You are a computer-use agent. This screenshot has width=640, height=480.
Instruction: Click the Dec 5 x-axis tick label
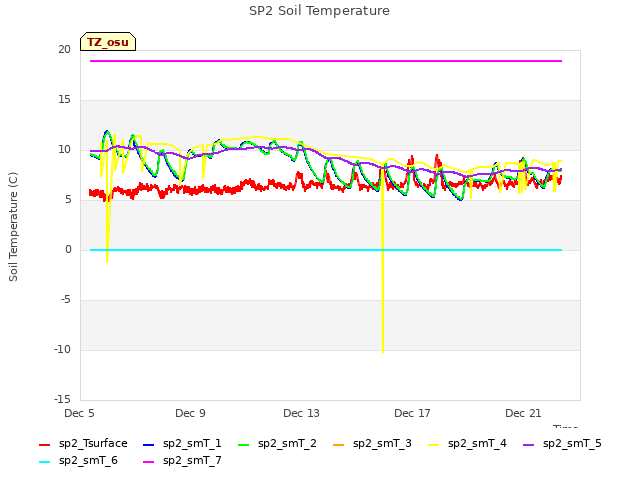(x=79, y=413)
